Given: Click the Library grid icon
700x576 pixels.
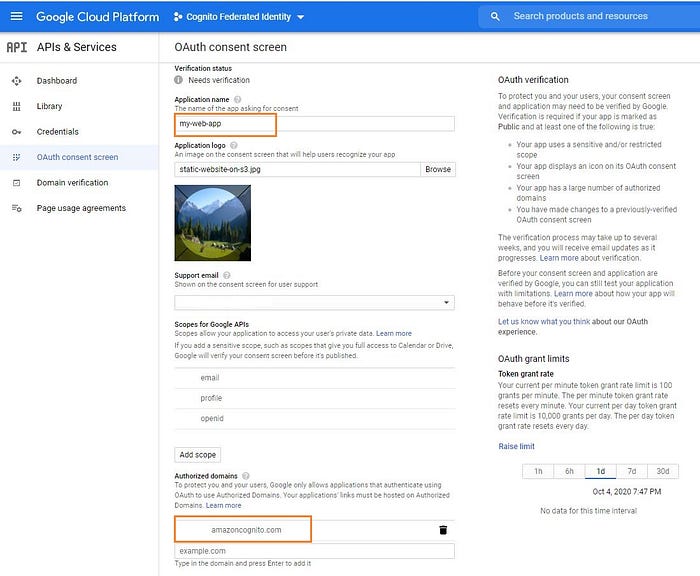Looking at the screenshot, I should [x=17, y=106].
